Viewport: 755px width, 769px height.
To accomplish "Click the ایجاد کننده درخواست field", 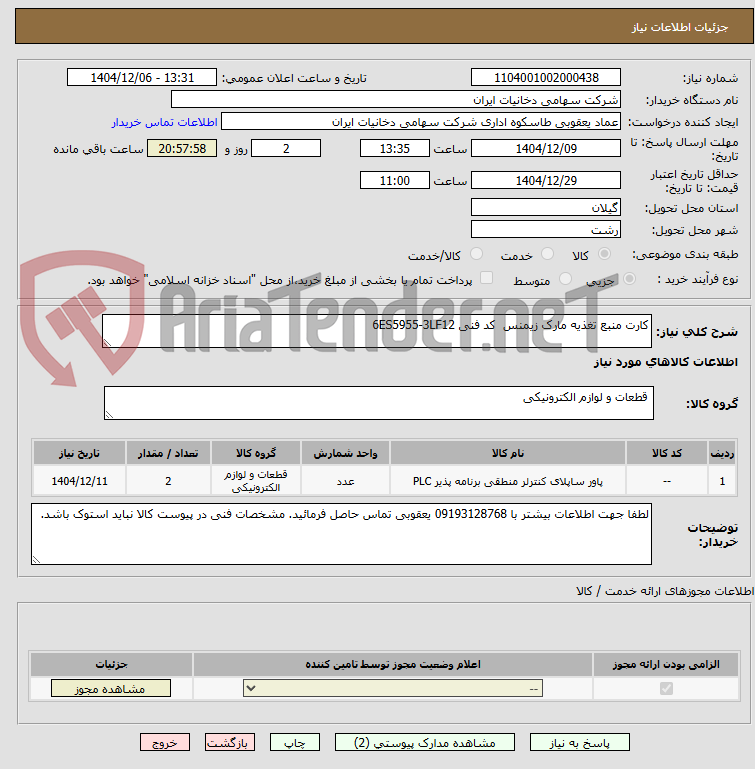I will coord(420,122).
